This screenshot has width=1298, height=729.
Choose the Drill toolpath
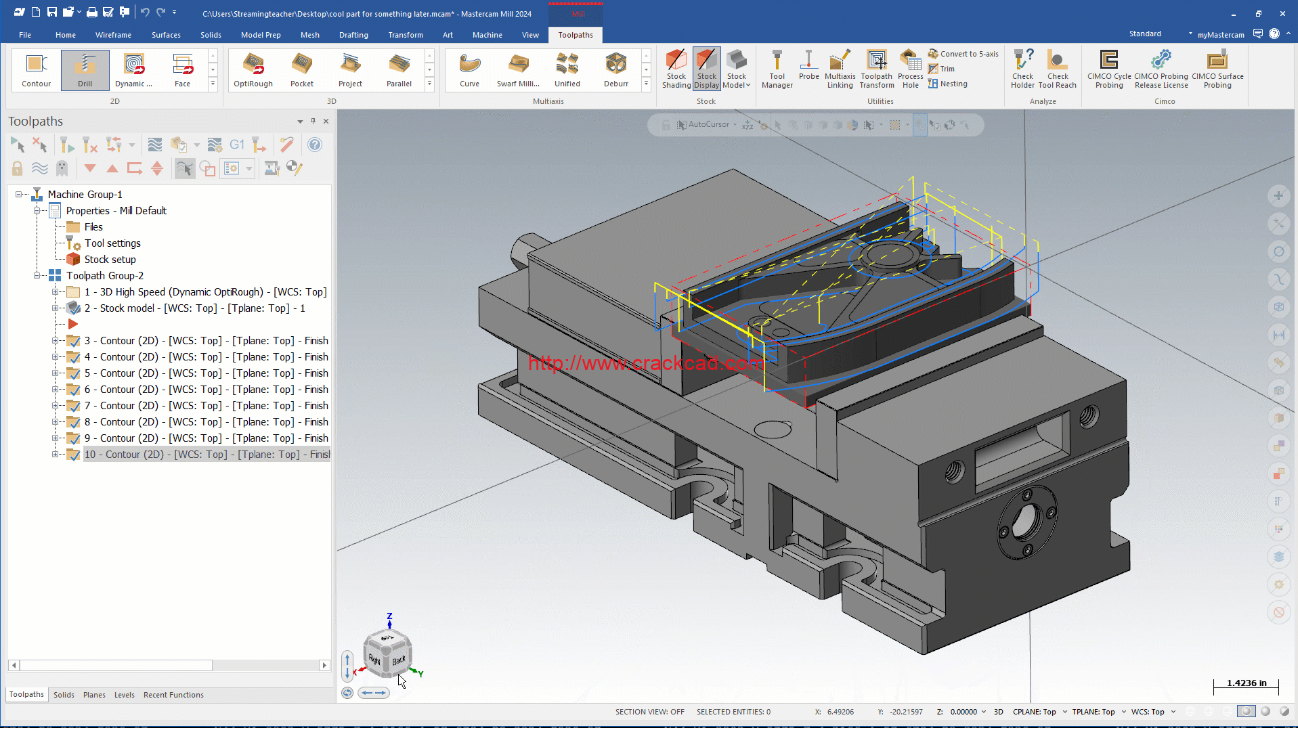85,70
